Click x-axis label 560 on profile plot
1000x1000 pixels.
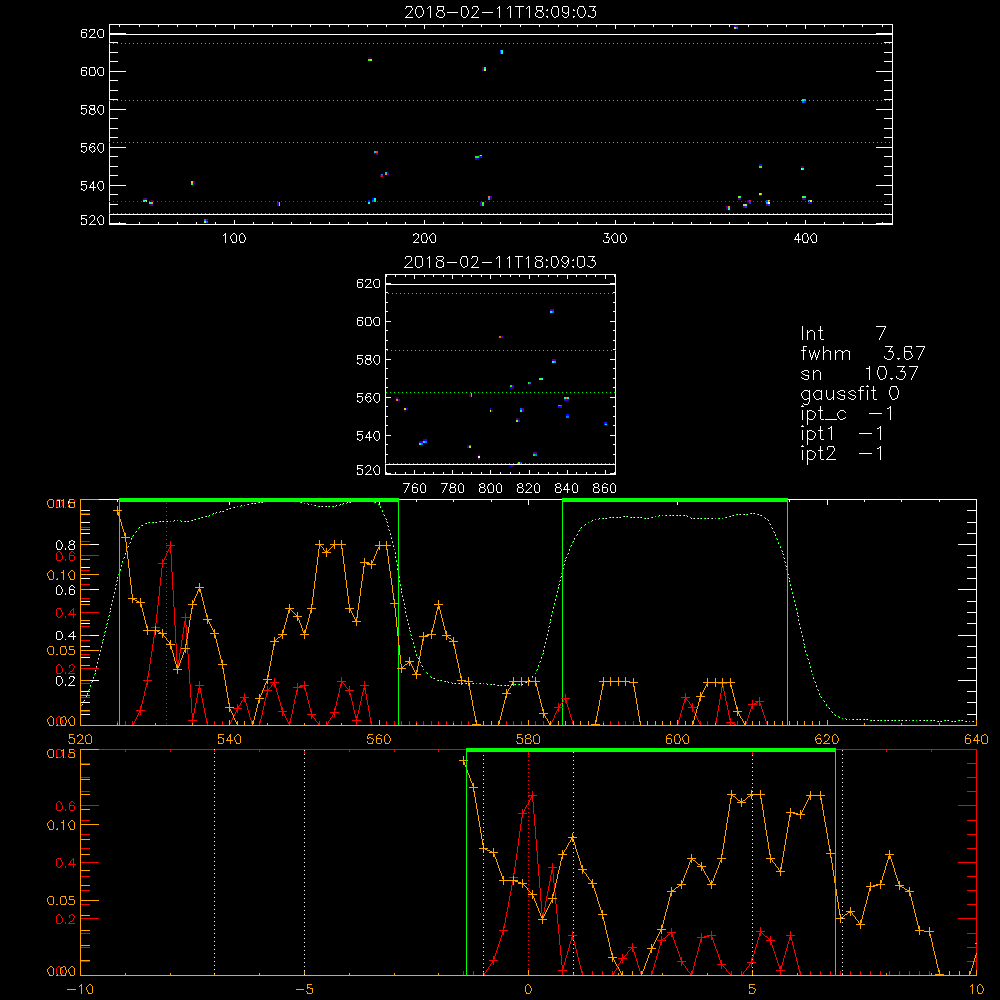click(379, 739)
